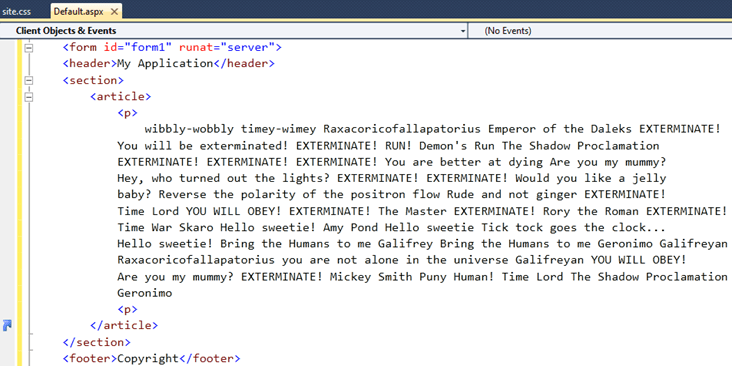The image size is (732, 366).
Task: Open the (No Events) dropdown
Action: [601, 31]
